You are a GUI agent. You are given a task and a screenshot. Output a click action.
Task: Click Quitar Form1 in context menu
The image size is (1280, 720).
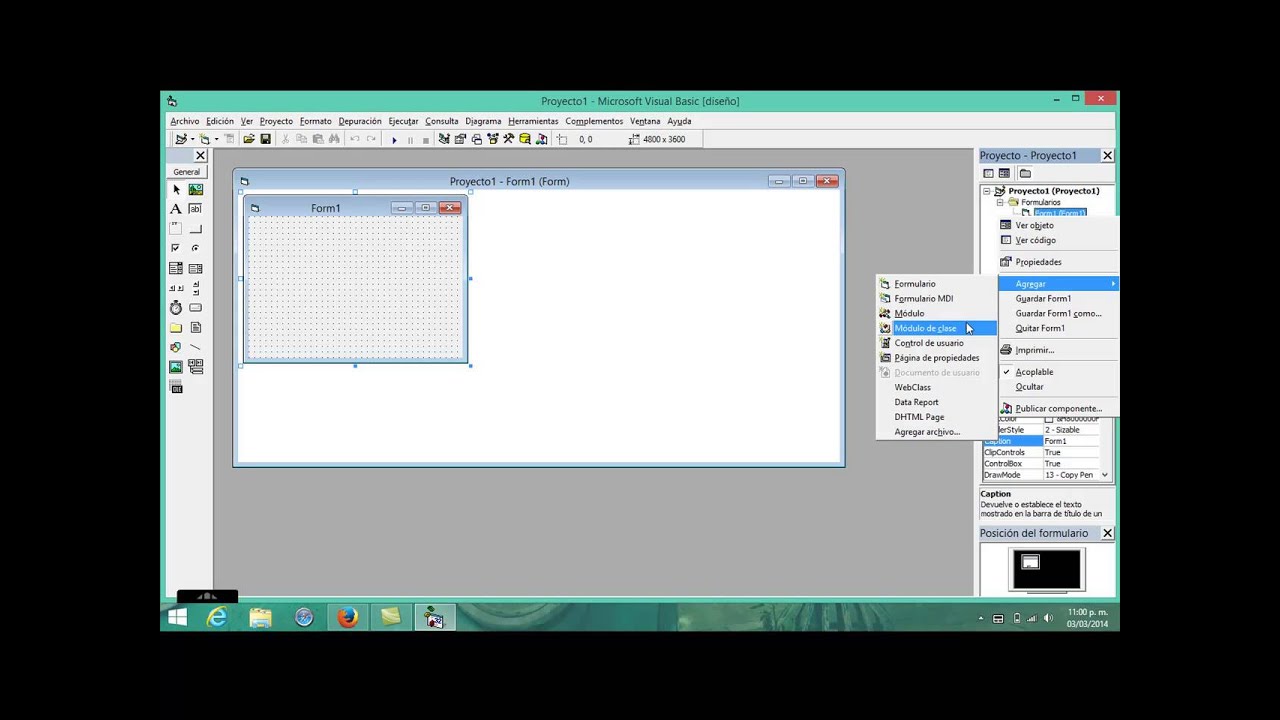point(1058,328)
